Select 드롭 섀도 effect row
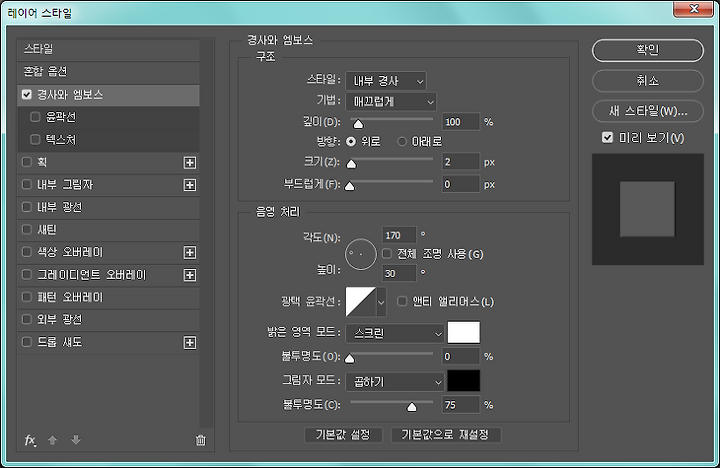 coord(108,343)
